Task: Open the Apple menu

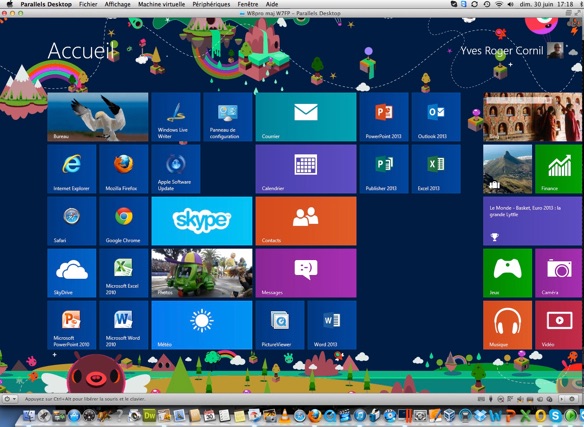Action: tap(10, 4)
